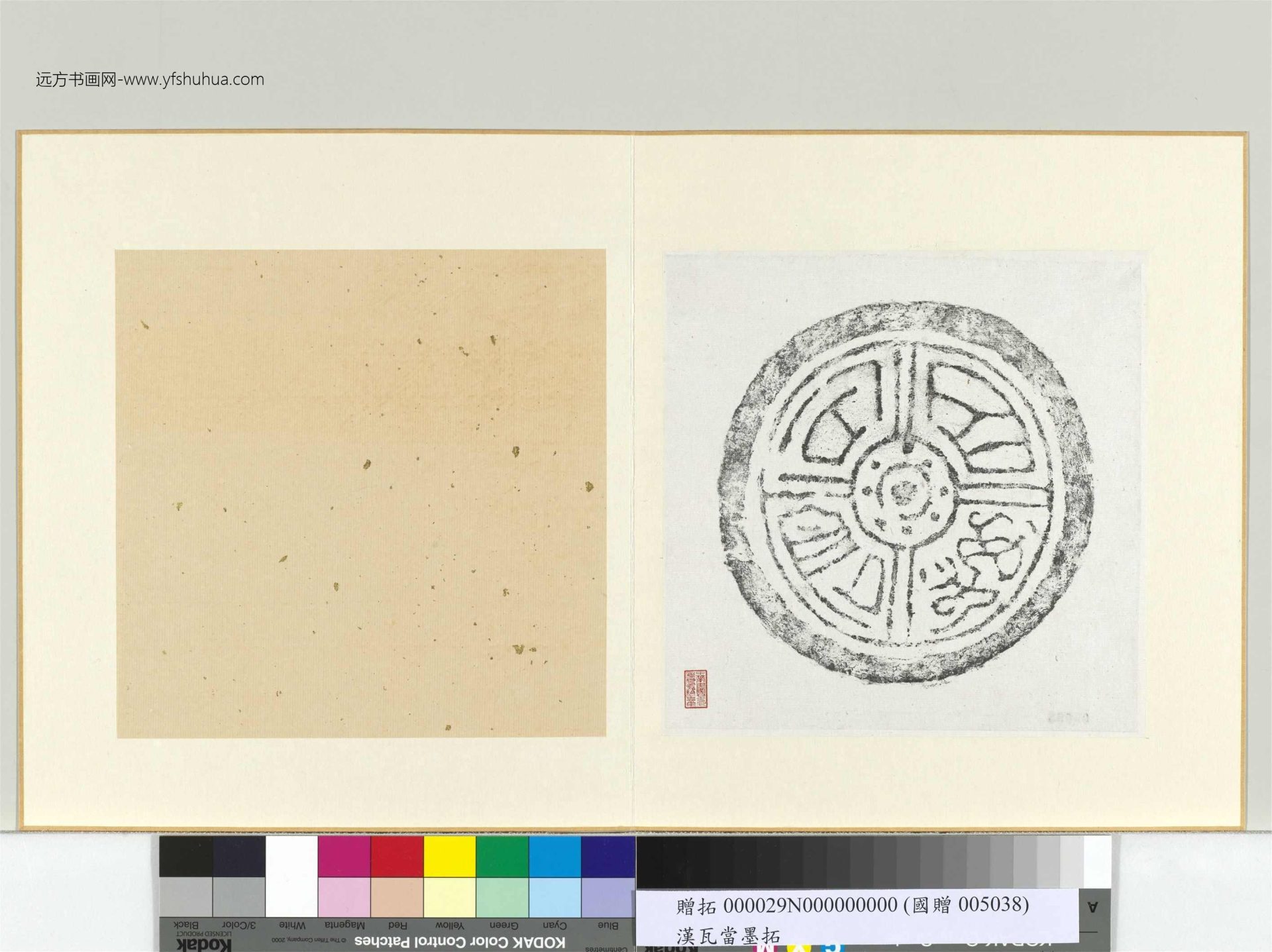Viewport: 1272px width, 952px height.
Task: Click the gold-flecked blank paper sheet
Action: (360, 493)
